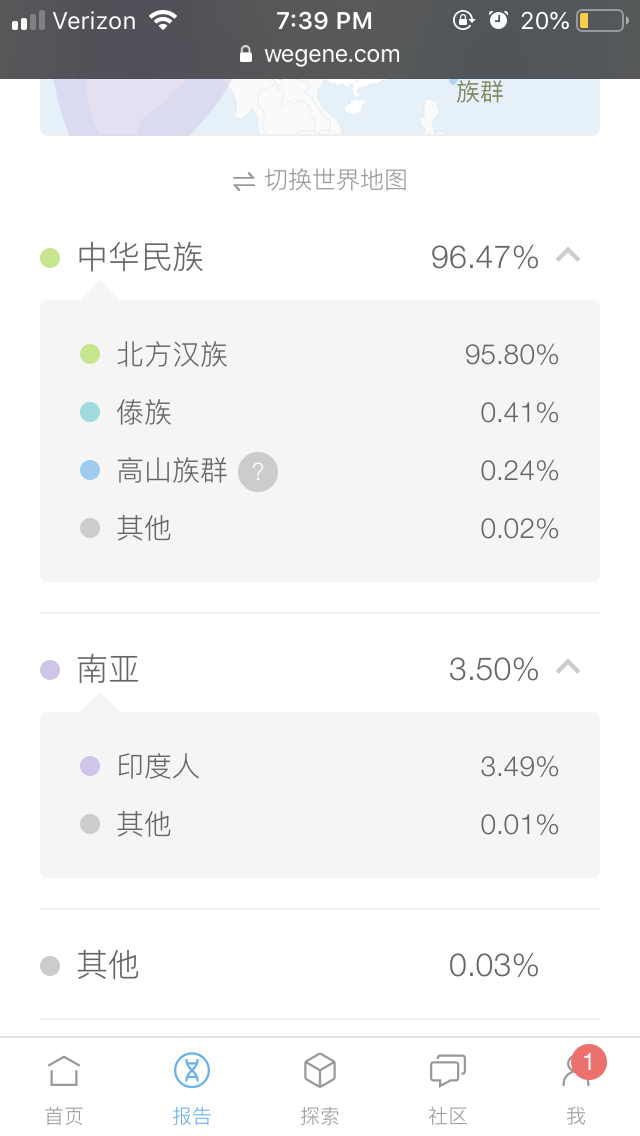Click the lock icon beside wegene.com
The width and height of the screenshot is (640, 1136).
point(246,54)
